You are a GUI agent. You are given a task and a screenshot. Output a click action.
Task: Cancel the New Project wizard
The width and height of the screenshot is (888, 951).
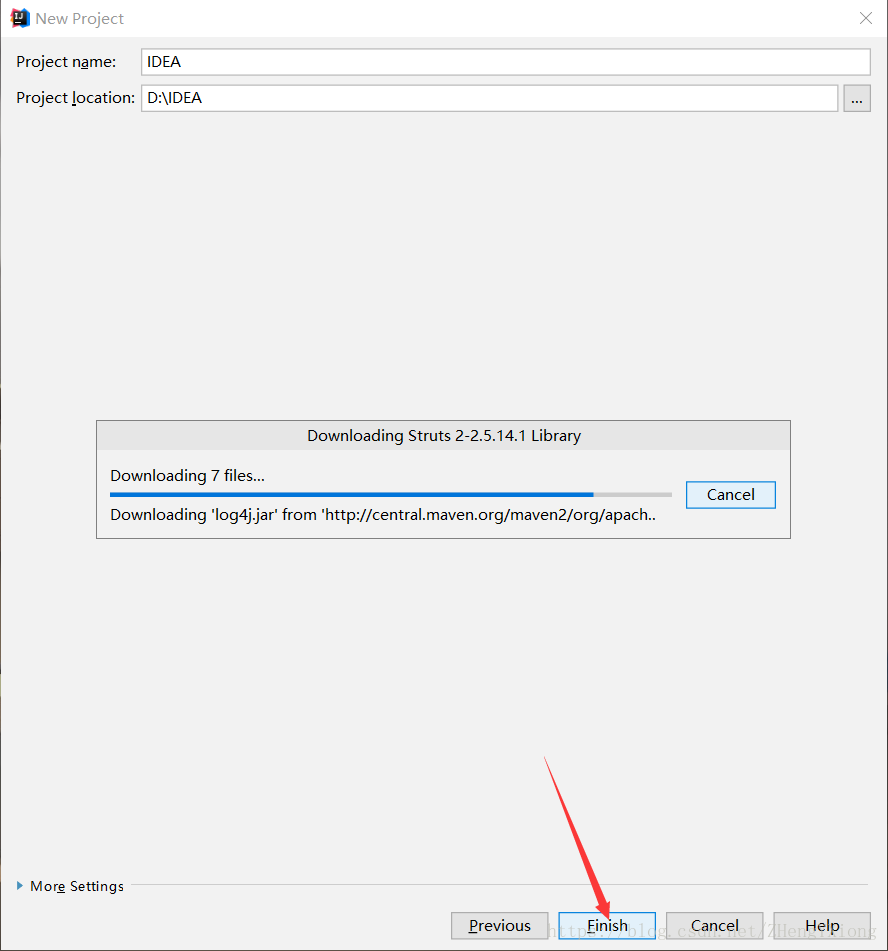[x=715, y=926]
